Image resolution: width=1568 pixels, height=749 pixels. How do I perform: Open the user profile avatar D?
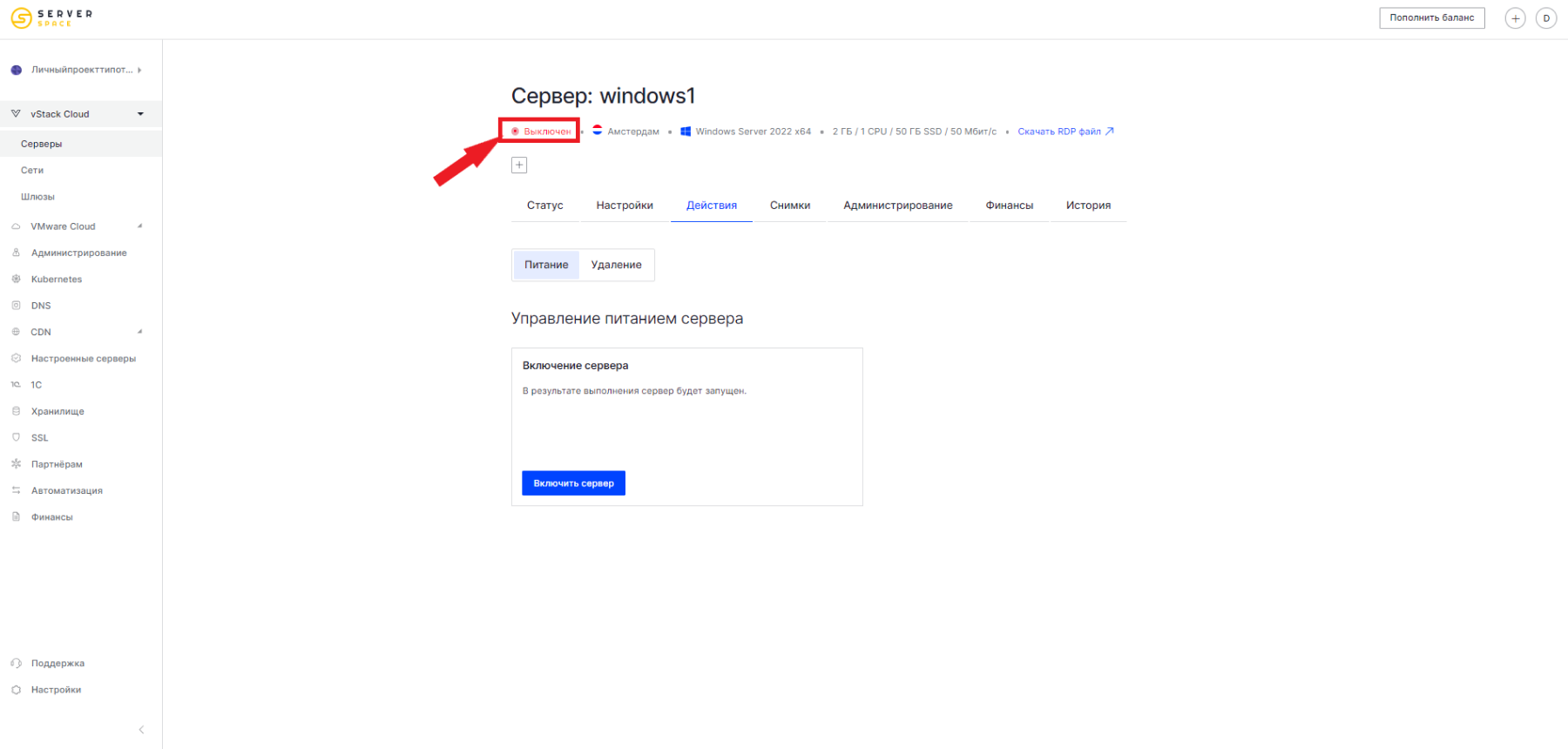point(1546,18)
